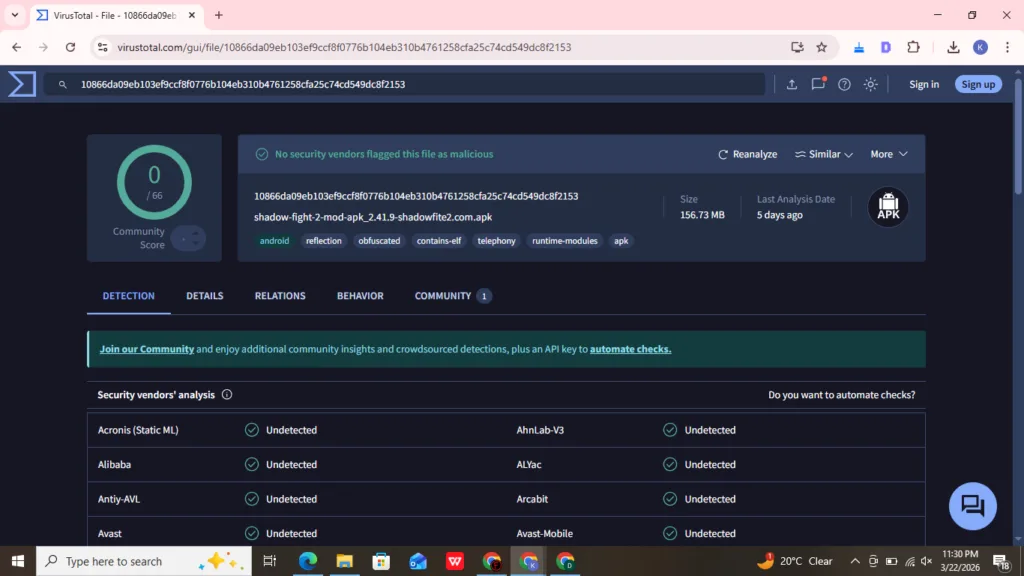The image size is (1024, 576).
Task: Click the reflection tag
Action: [323, 241]
